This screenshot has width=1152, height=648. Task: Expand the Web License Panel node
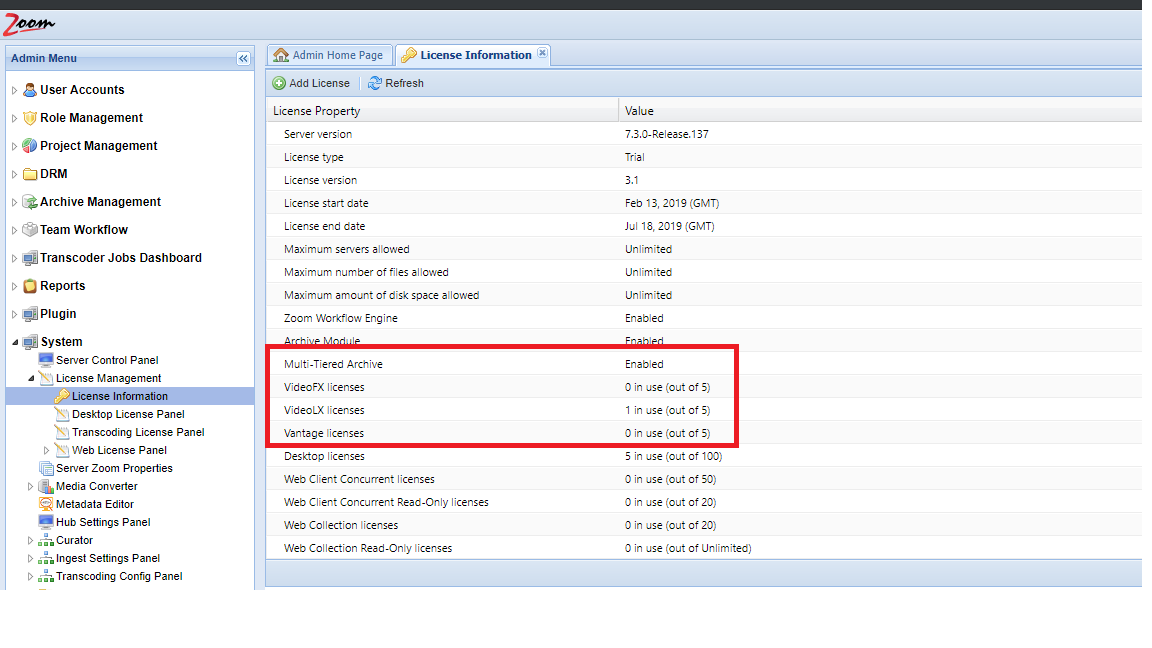[46, 450]
